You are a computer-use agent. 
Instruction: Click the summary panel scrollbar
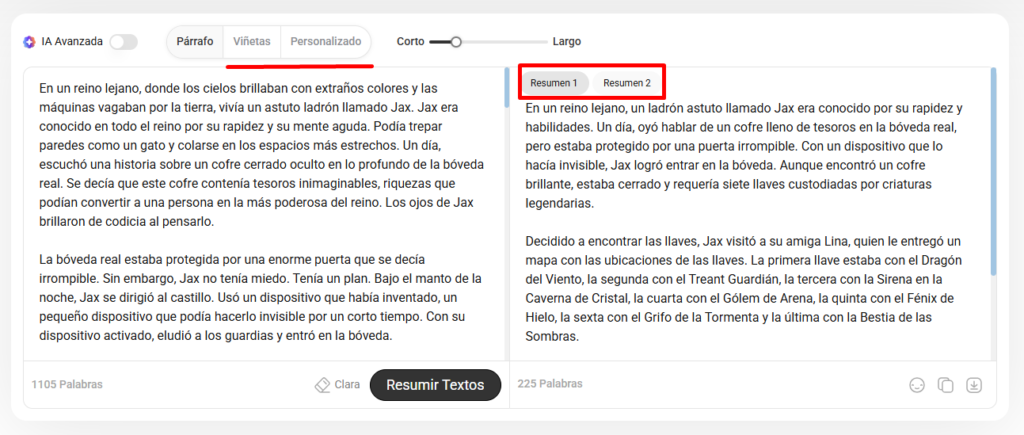pos(993,170)
